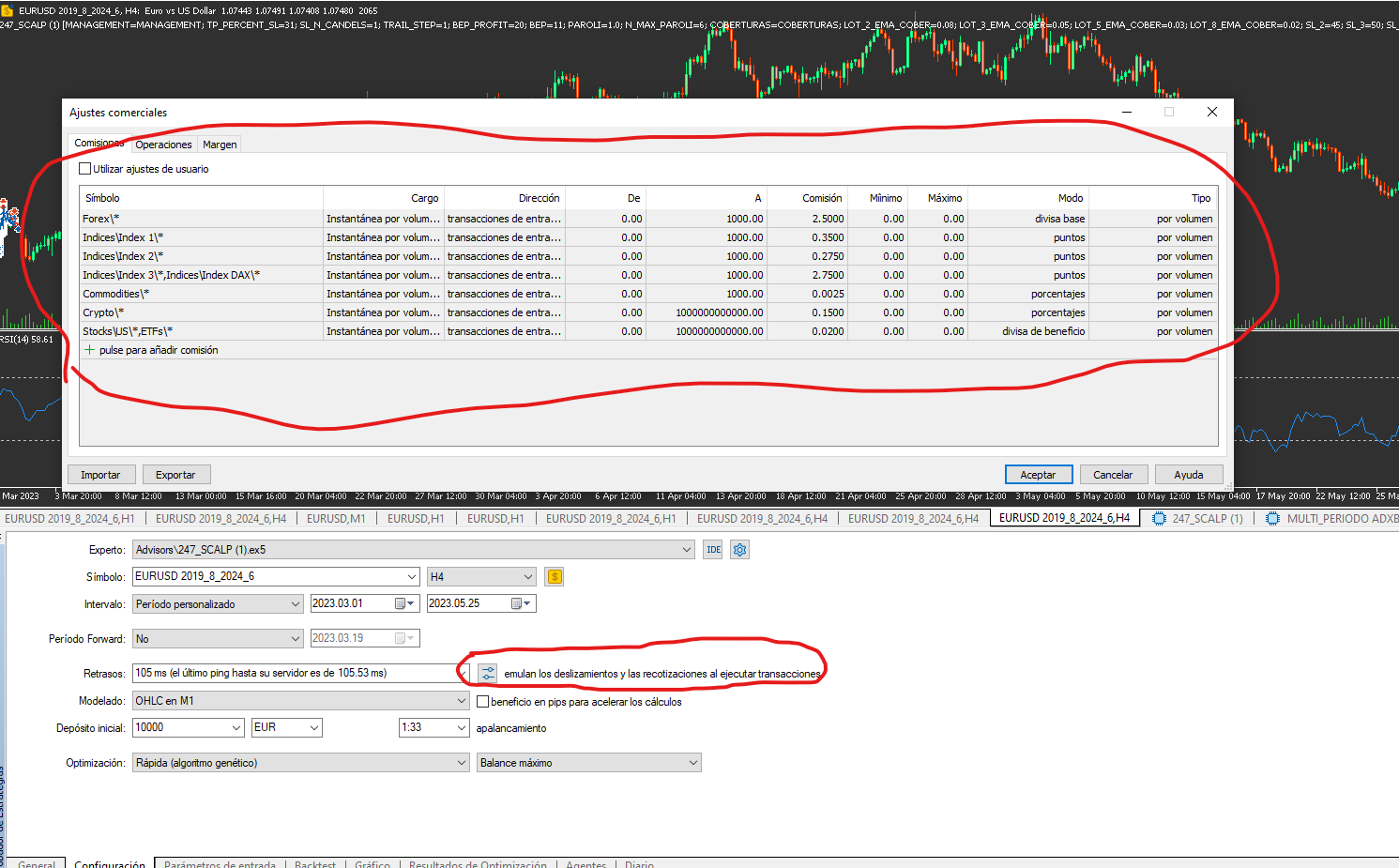Screen dimensions: 1399x868
Task: Select the Indices\Index DAX\* row
Action: click(648, 275)
